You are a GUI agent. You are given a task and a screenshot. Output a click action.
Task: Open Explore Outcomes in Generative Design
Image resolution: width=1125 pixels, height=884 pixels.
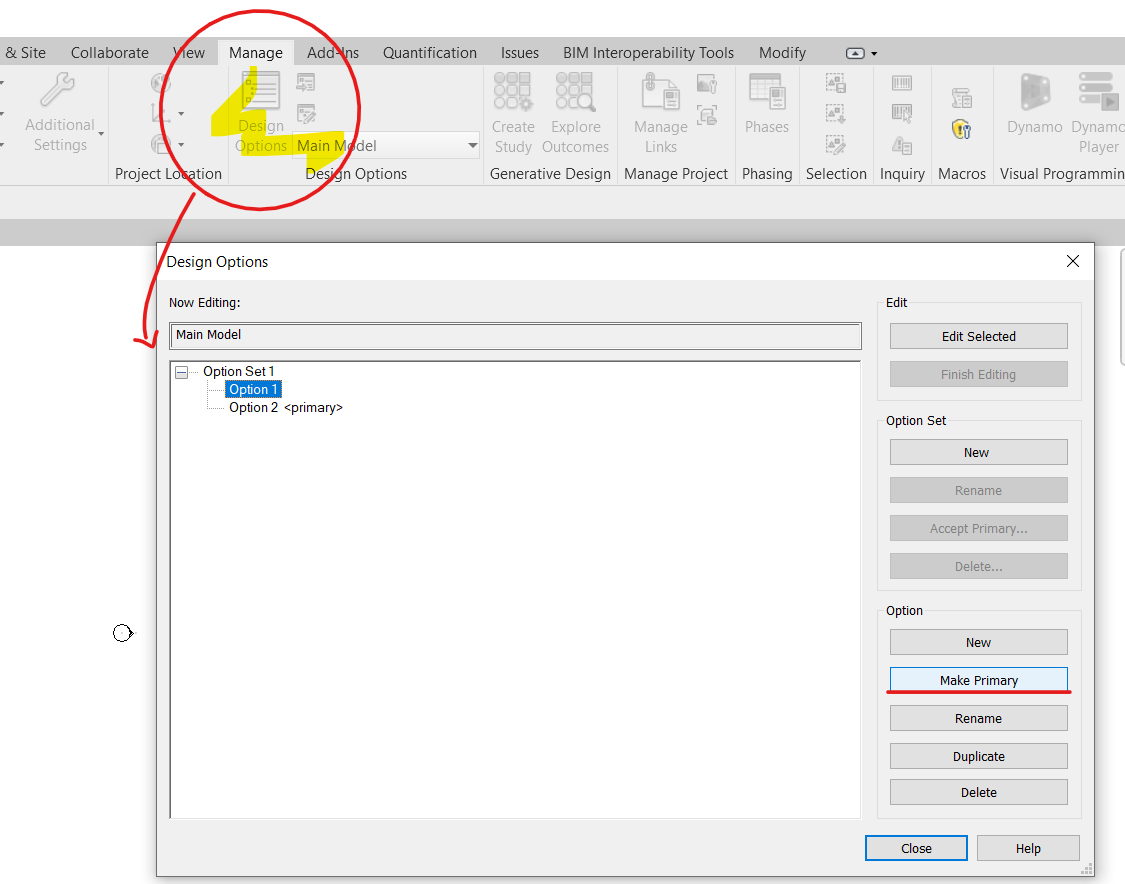(x=575, y=113)
